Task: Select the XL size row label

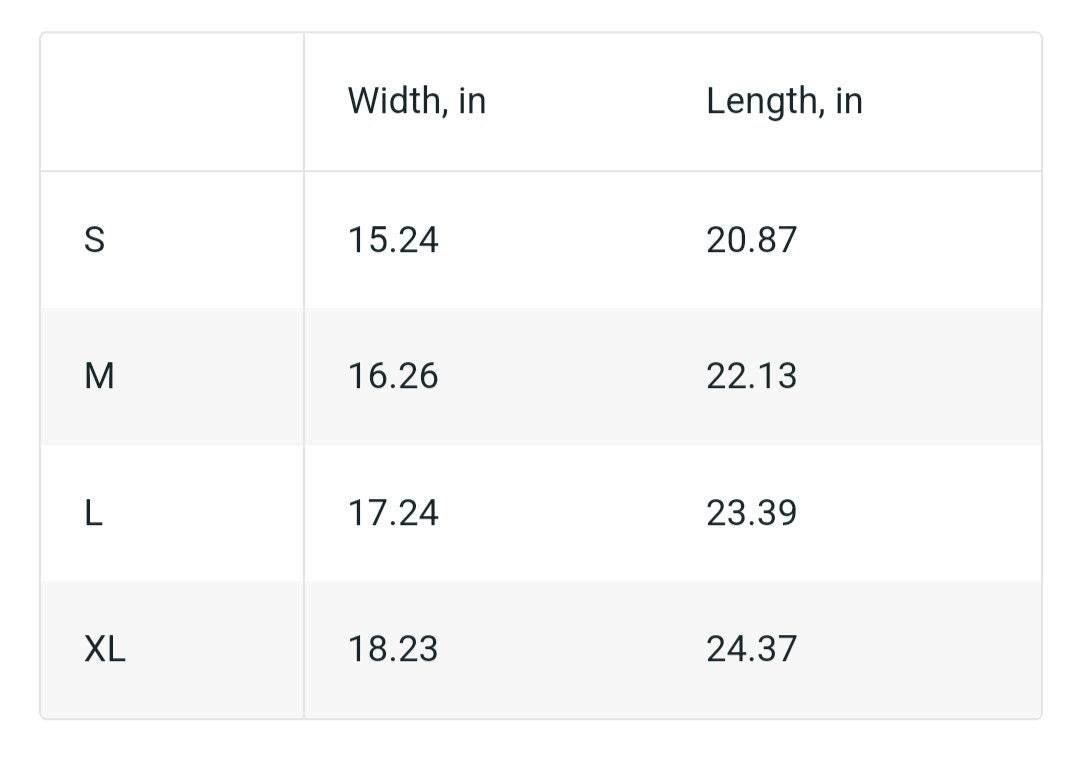Action: [105, 649]
